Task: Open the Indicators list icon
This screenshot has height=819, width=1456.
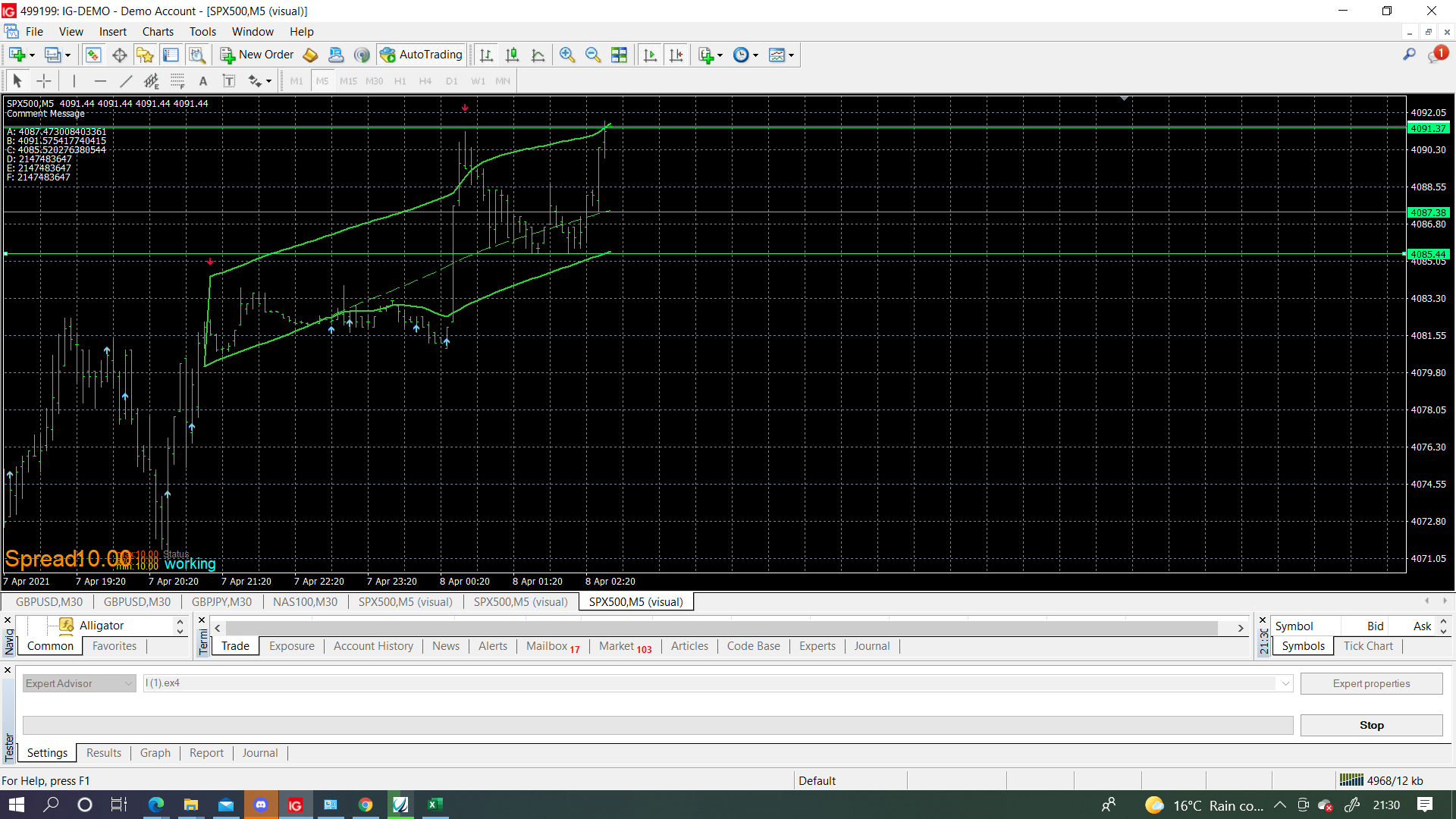Action: tap(706, 55)
